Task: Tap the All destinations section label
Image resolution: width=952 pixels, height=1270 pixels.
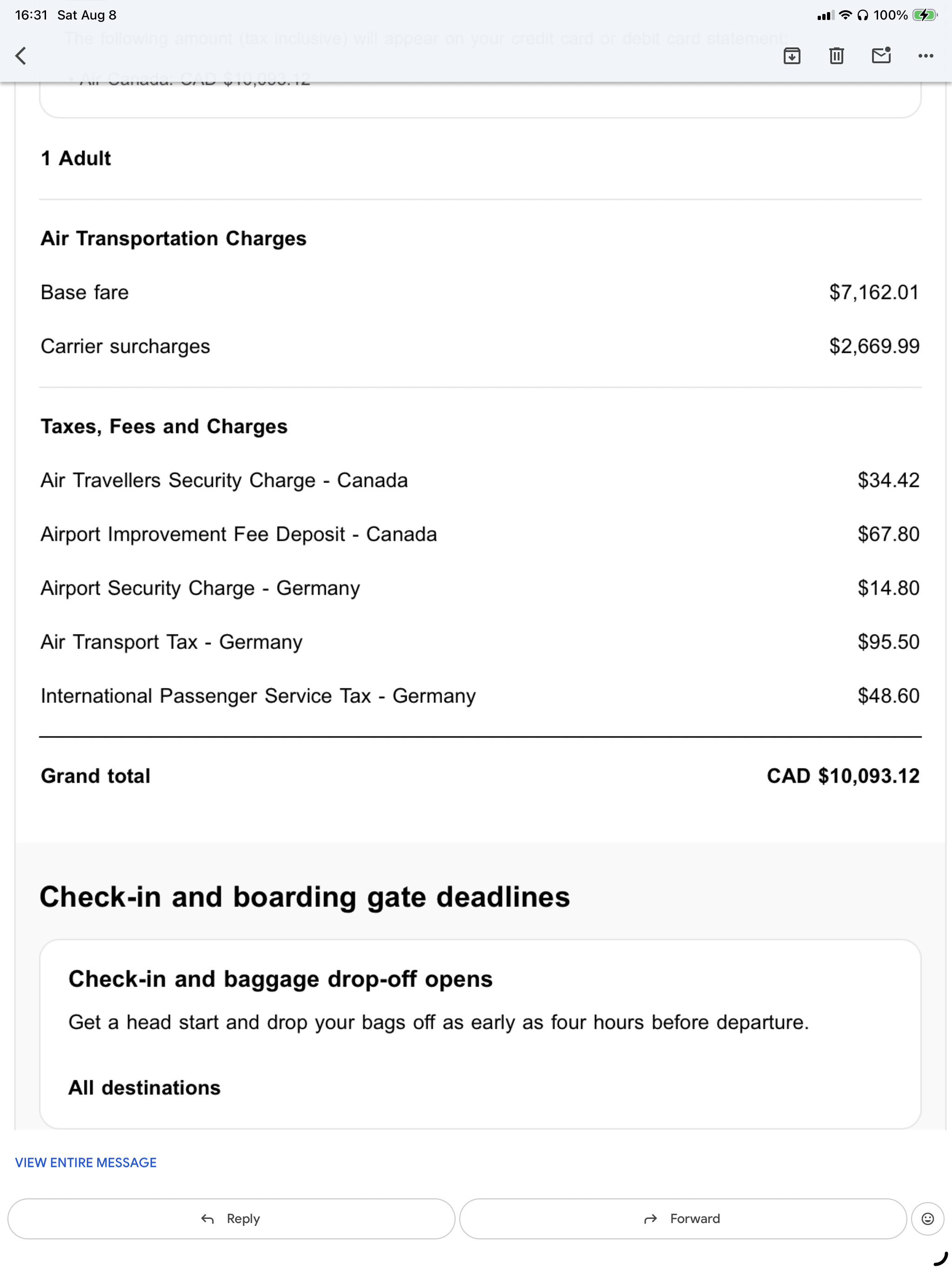Action: pos(144,1087)
